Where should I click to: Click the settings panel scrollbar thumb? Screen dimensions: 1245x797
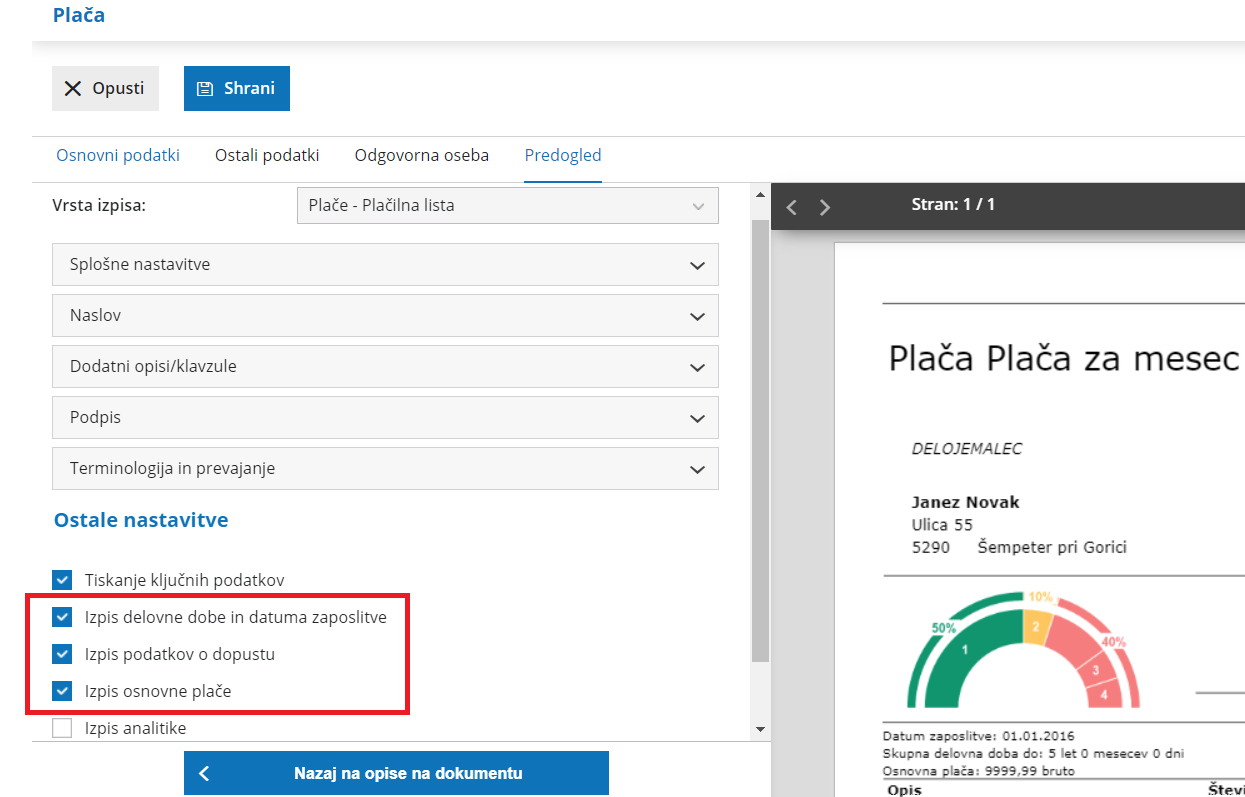pyautogui.click(x=760, y=440)
